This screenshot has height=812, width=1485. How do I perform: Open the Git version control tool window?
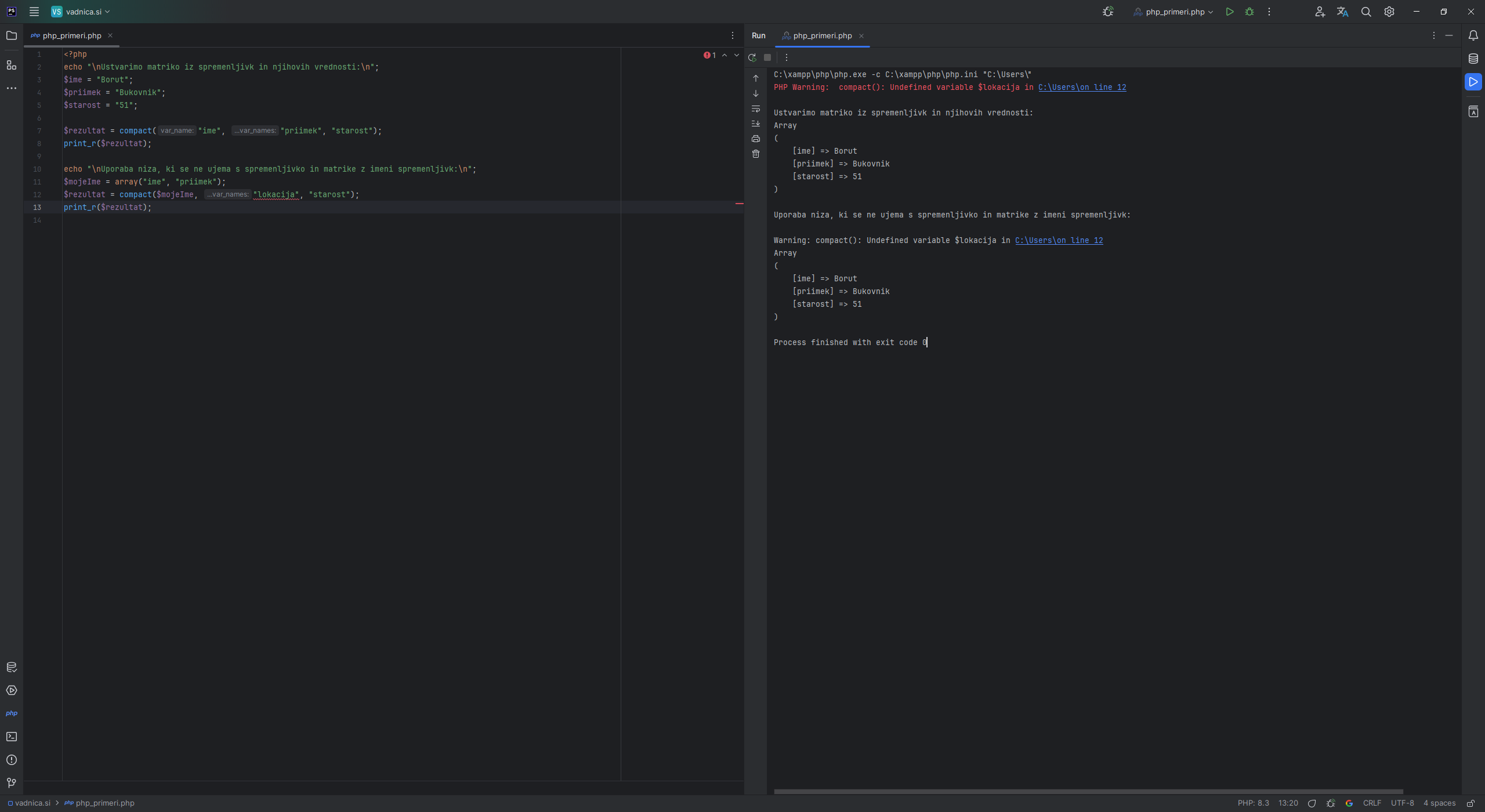point(12,783)
